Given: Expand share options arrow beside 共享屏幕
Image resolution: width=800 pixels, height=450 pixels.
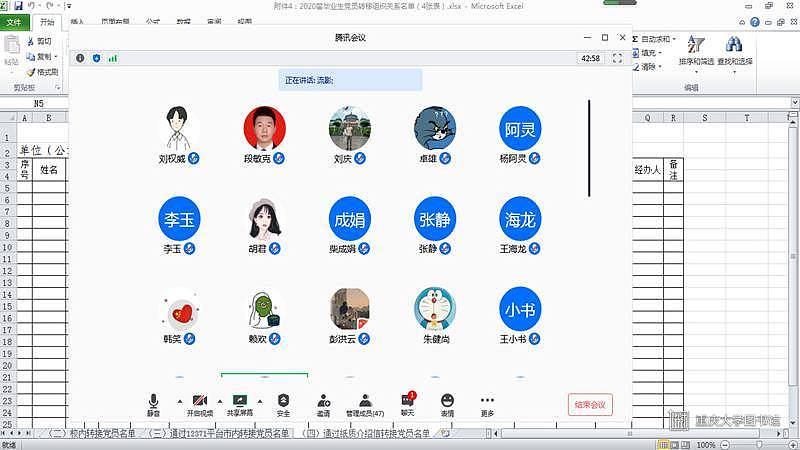Looking at the screenshot, I should (260, 402).
